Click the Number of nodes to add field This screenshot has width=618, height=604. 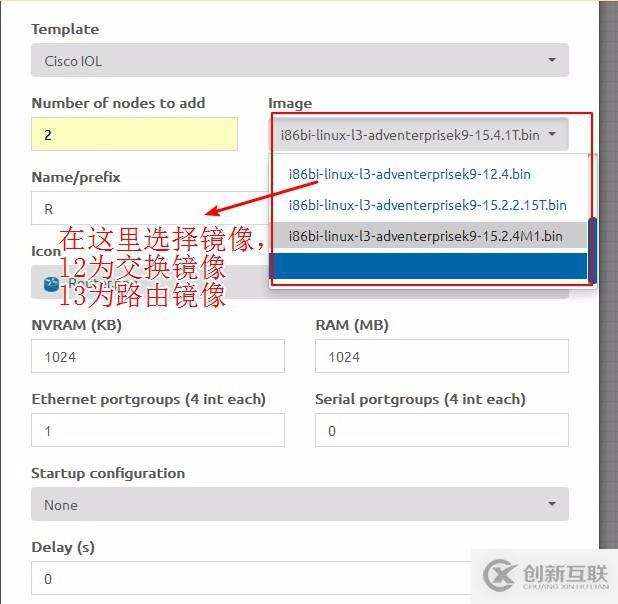pos(134,134)
